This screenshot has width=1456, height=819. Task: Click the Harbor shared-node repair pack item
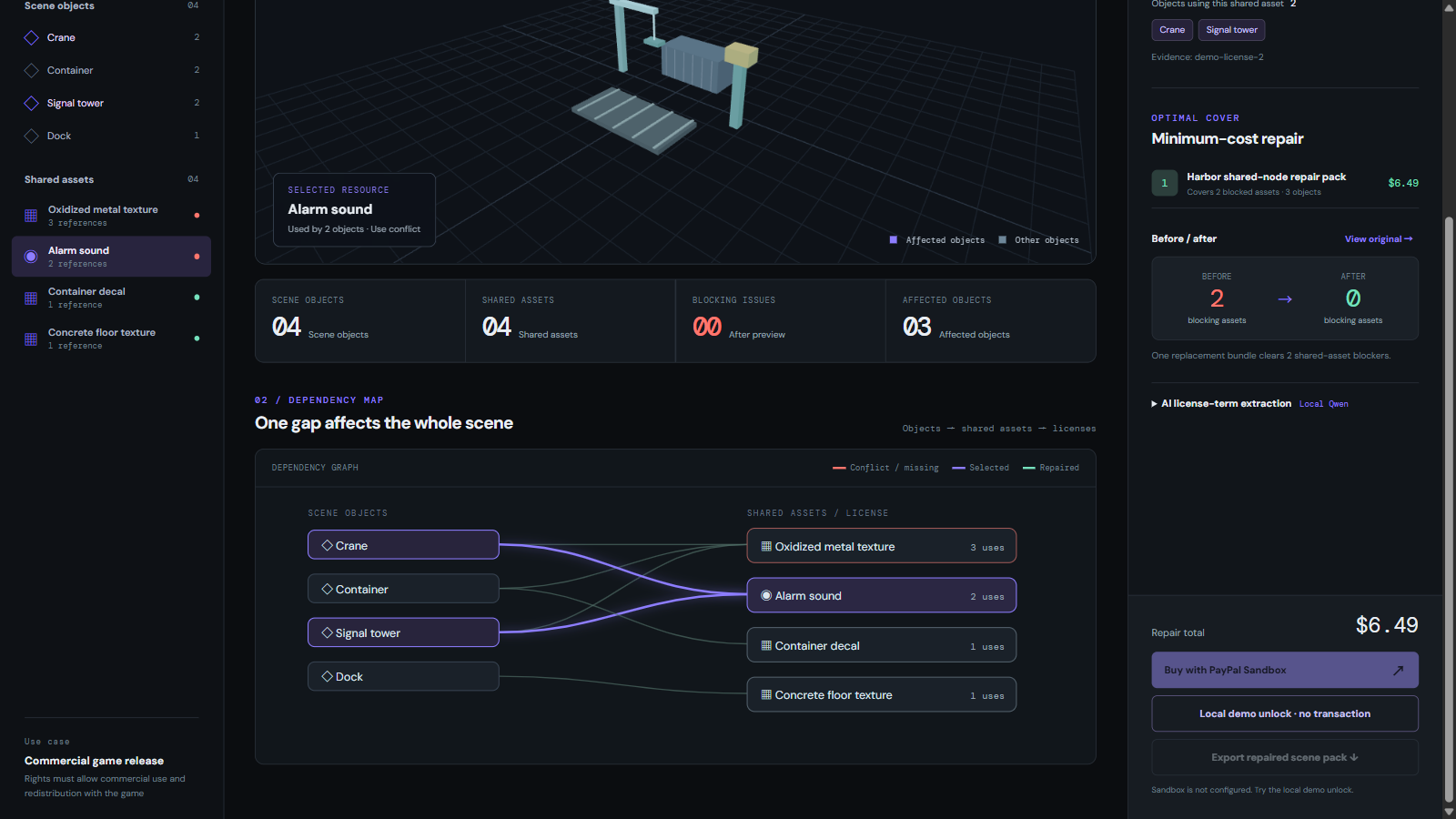1285,183
